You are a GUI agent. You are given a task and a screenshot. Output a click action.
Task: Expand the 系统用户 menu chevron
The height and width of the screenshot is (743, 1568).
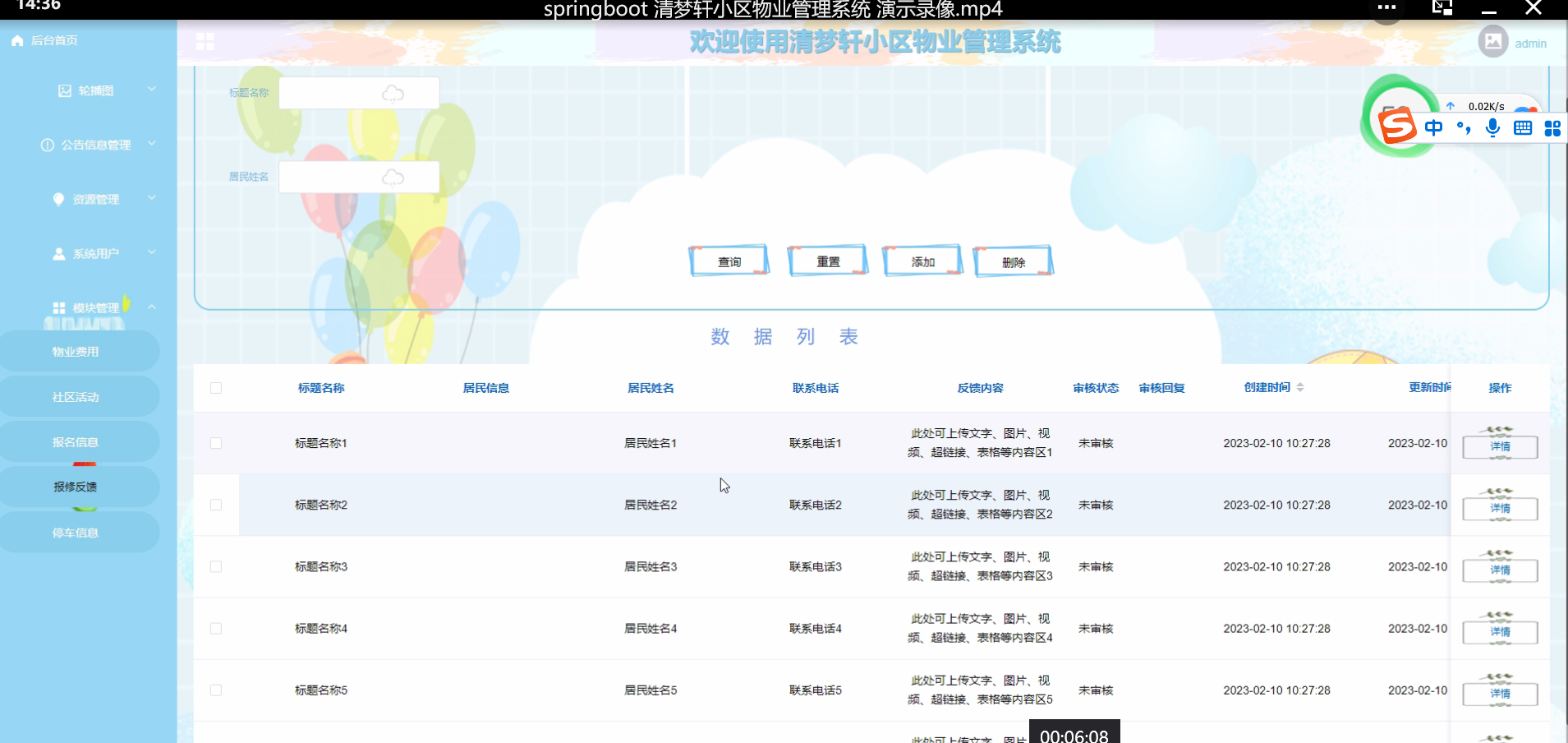pos(152,252)
